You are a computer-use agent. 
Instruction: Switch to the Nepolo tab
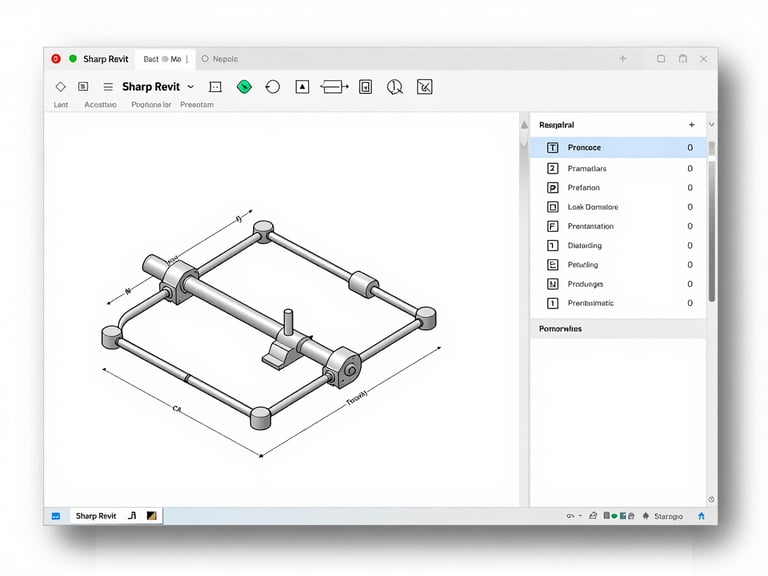(220, 59)
